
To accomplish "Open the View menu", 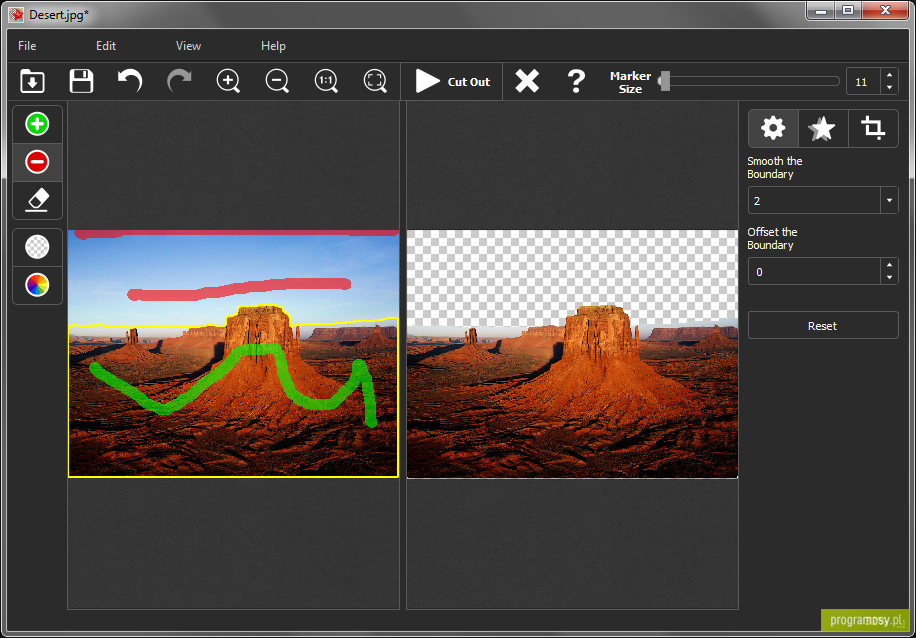I will point(188,46).
